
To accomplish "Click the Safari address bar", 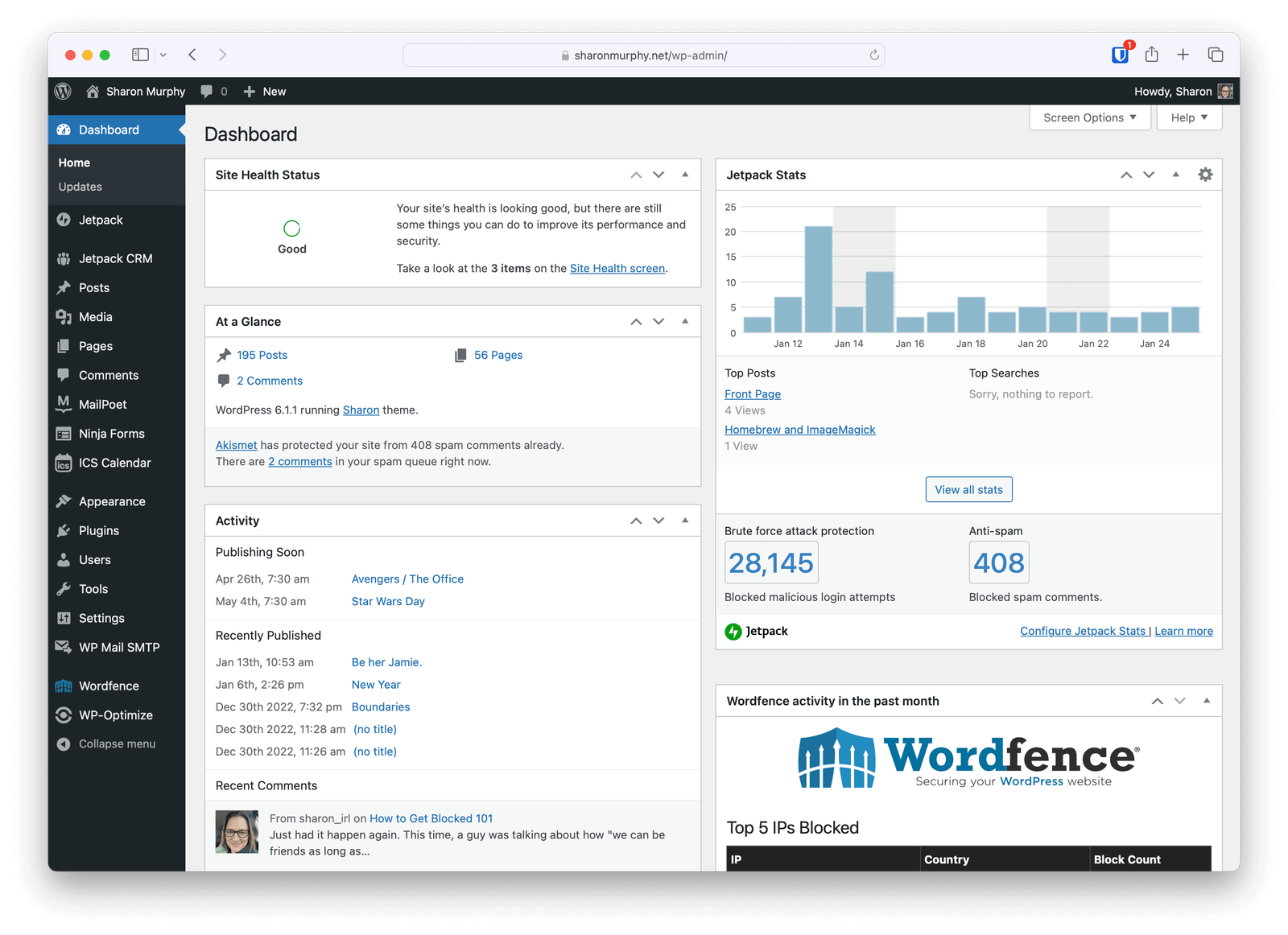I will 644,56.
